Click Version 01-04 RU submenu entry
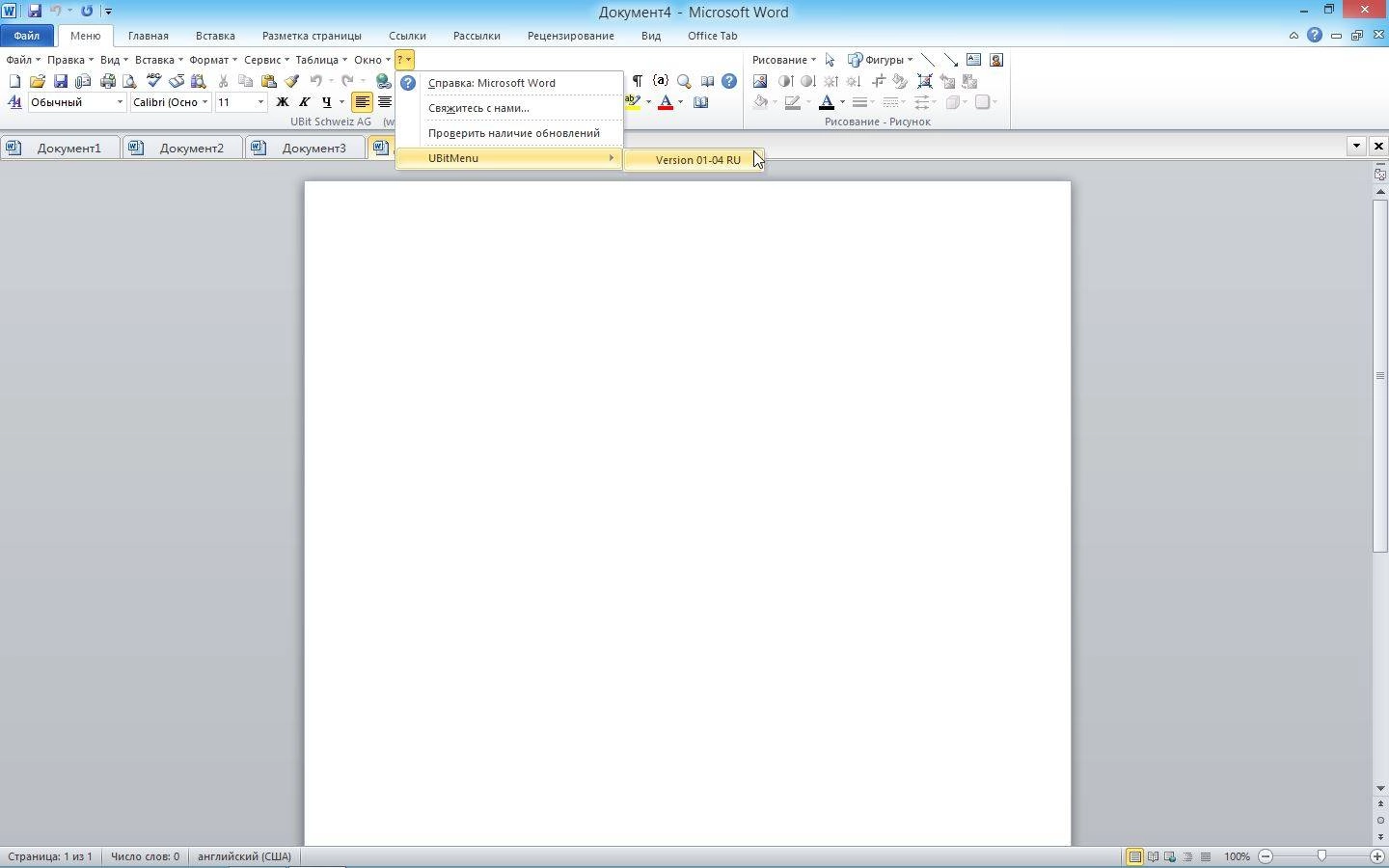This screenshot has height=868, width=1389. pos(694,160)
